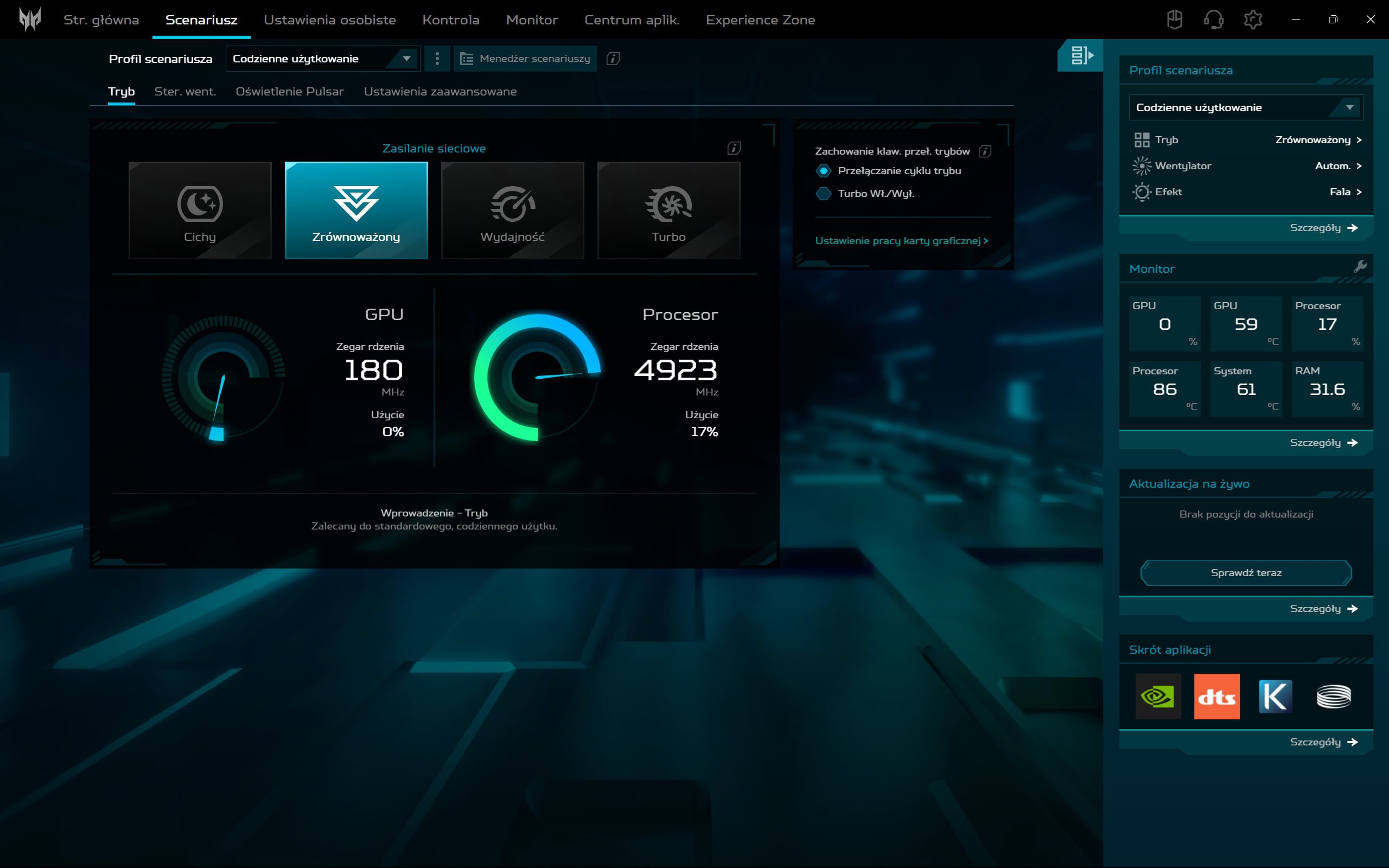
Task: Switch to Turbo power mode
Action: coord(668,210)
